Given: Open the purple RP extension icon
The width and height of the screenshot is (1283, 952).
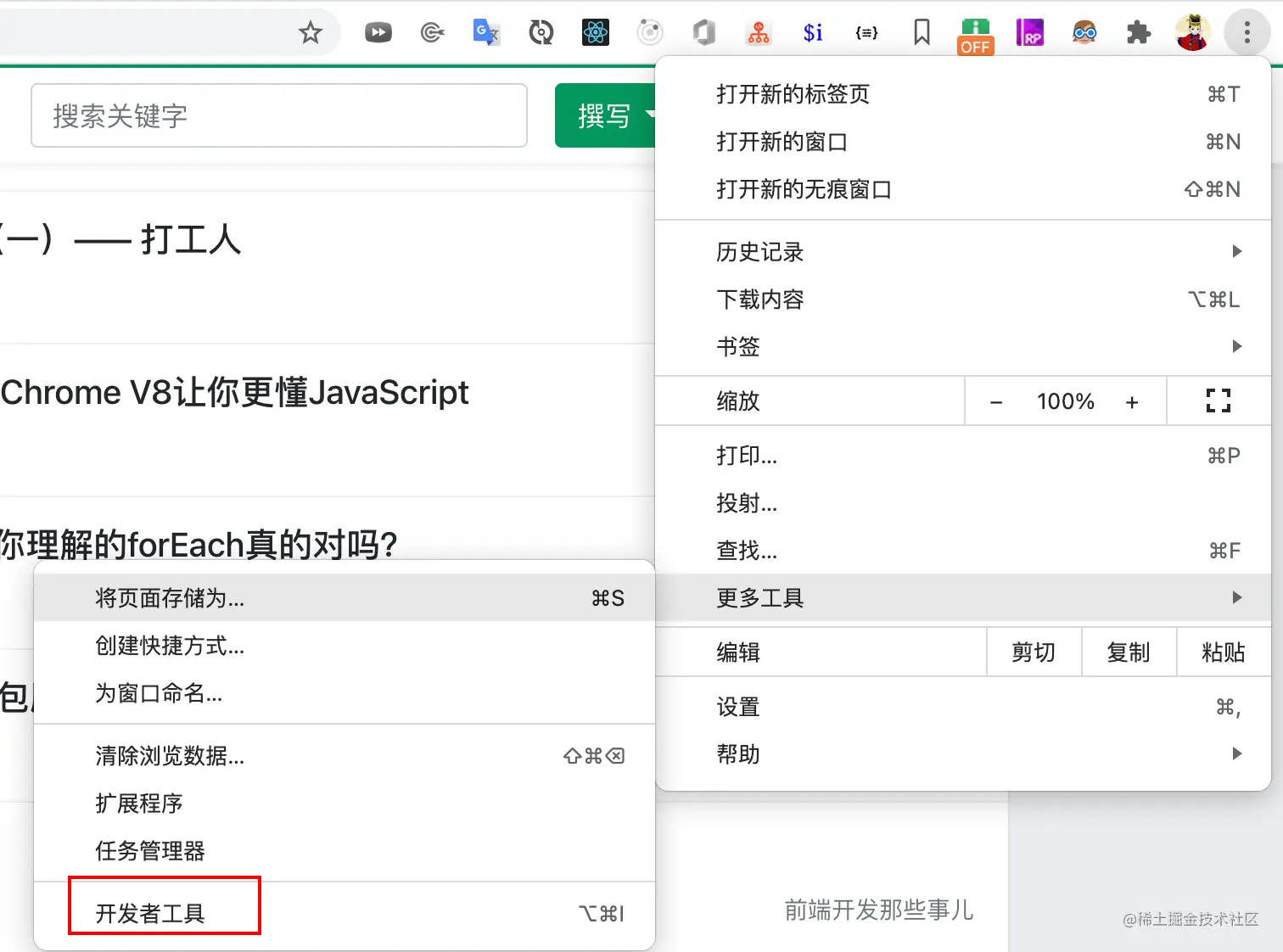Looking at the screenshot, I should click(x=1030, y=33).
